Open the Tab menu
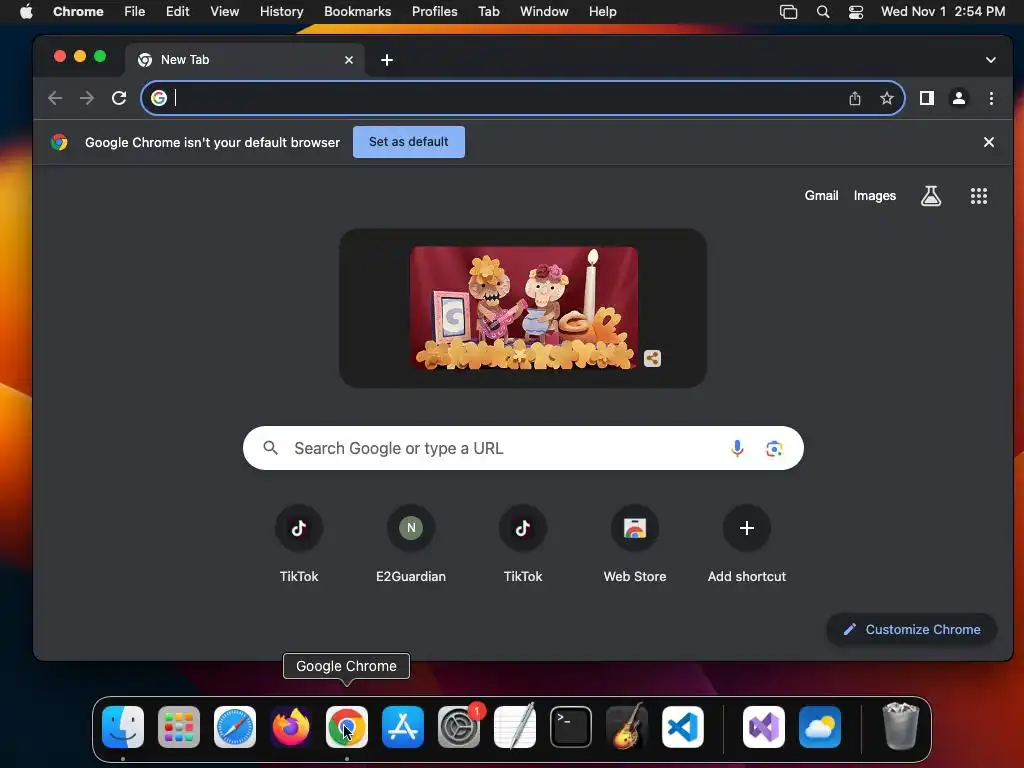The width and height of the screenshot is (1024, 768). tap(488, 12)
